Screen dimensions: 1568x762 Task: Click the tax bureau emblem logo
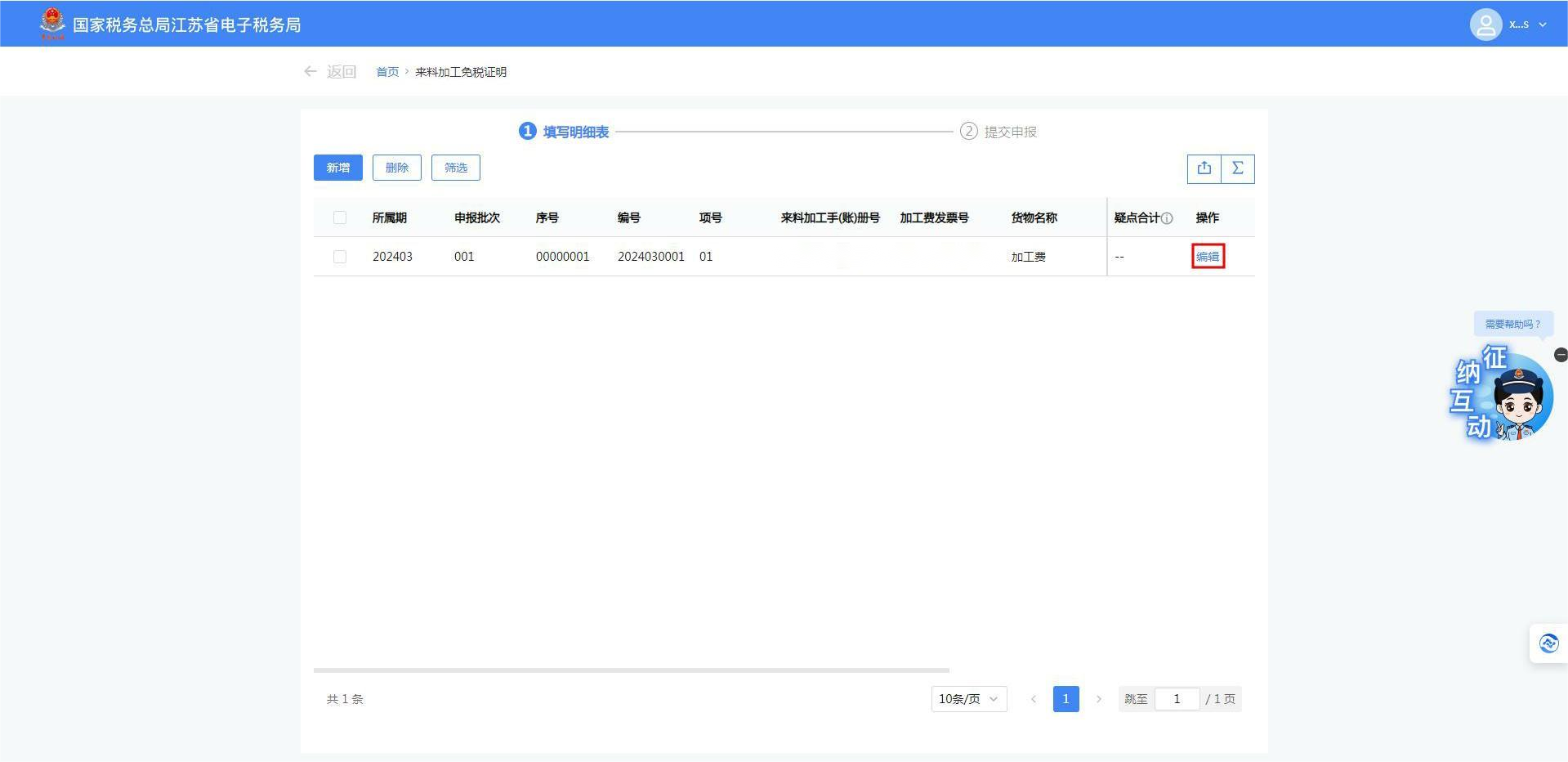52,23
